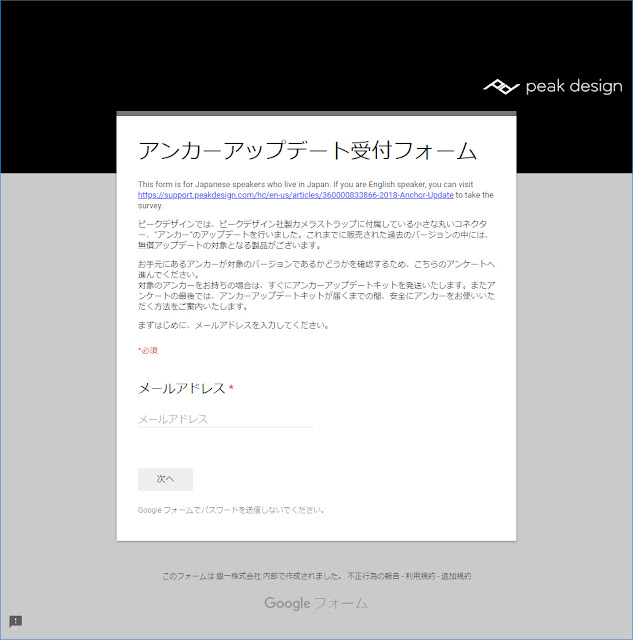633x640 pixels.
Task: Click the メールアドレス input field
Action: 226,419
